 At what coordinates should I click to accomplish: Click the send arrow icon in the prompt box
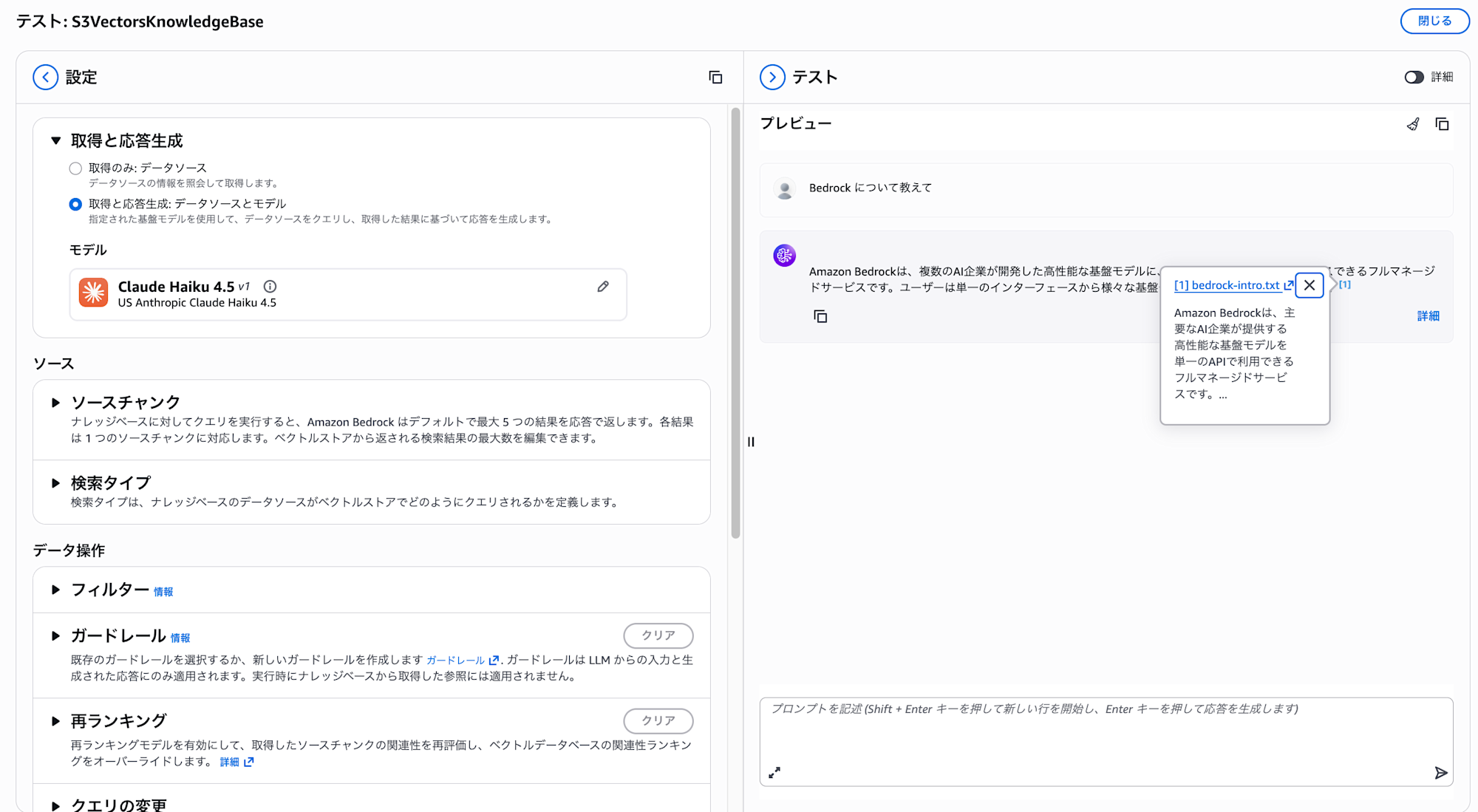(x=1440, y=773)
